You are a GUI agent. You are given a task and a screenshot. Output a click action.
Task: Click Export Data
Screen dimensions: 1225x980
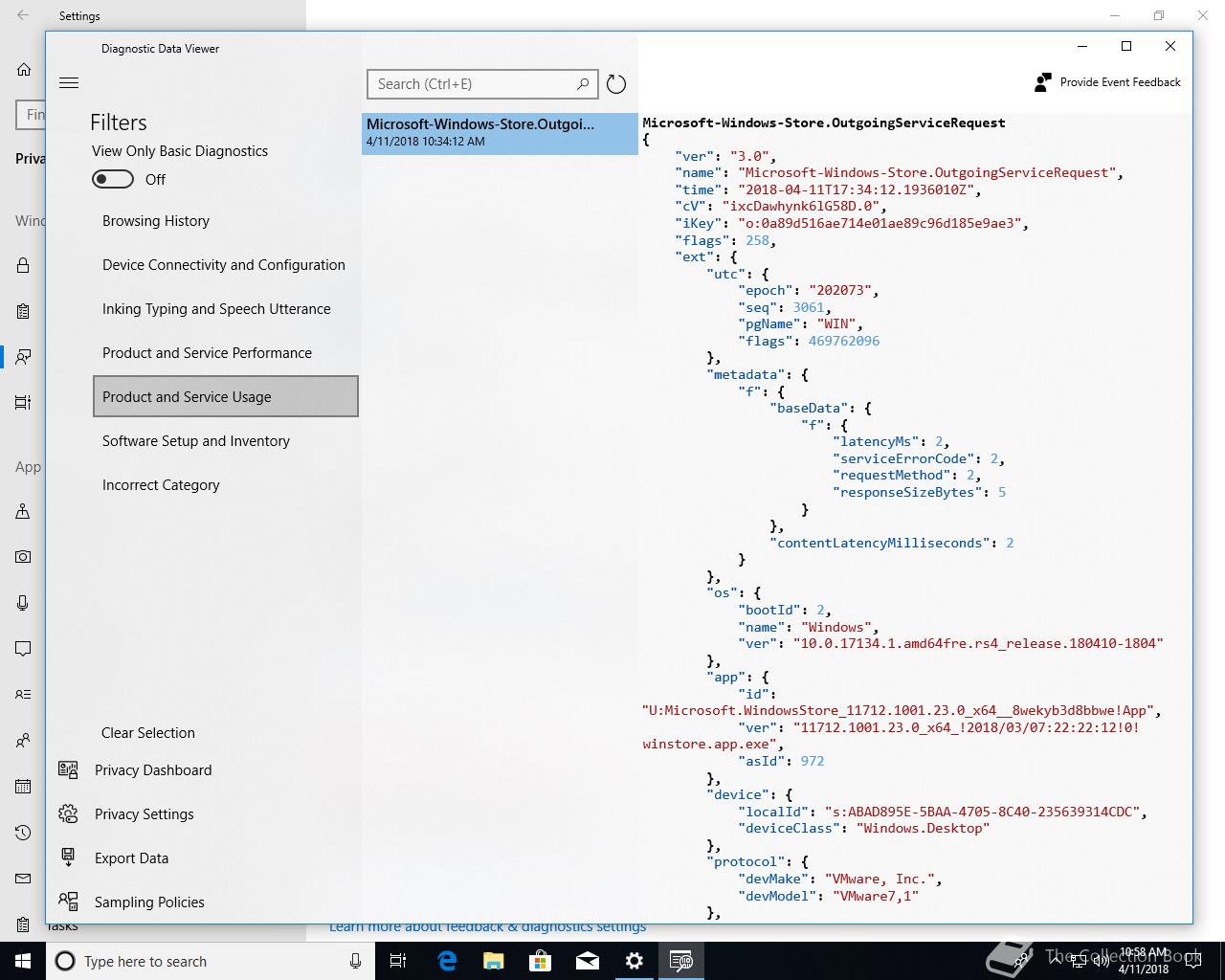[x=131, y=858]
